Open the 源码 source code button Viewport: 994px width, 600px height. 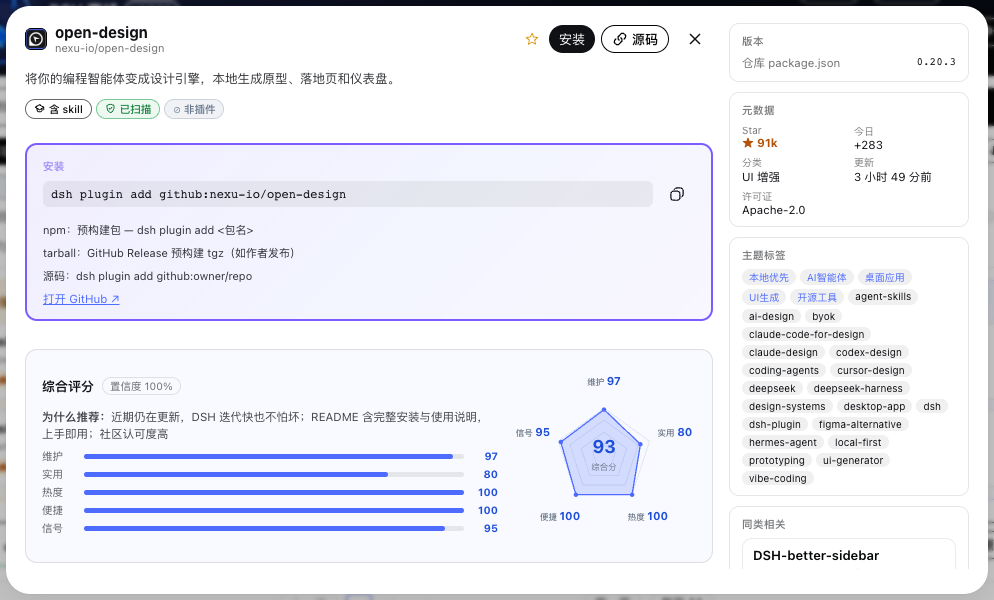coord(635,39)
